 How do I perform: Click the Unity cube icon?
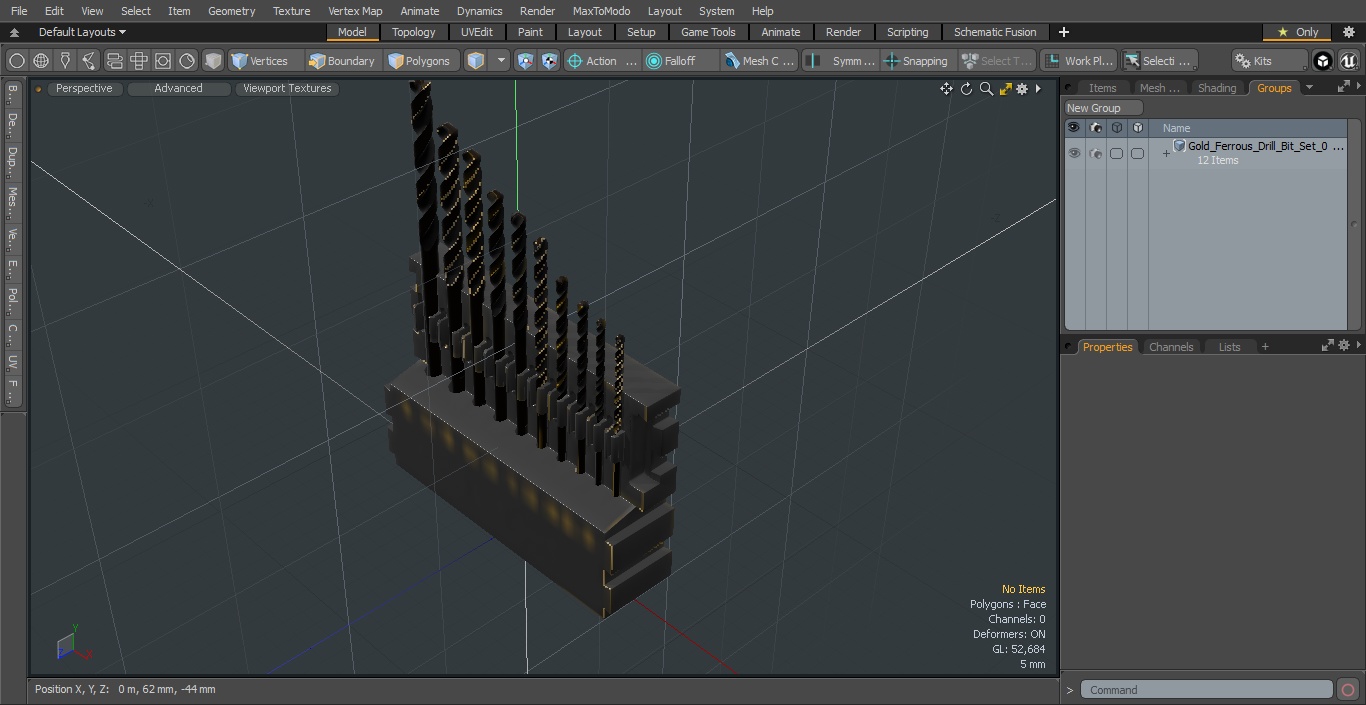coord(1323,61)
